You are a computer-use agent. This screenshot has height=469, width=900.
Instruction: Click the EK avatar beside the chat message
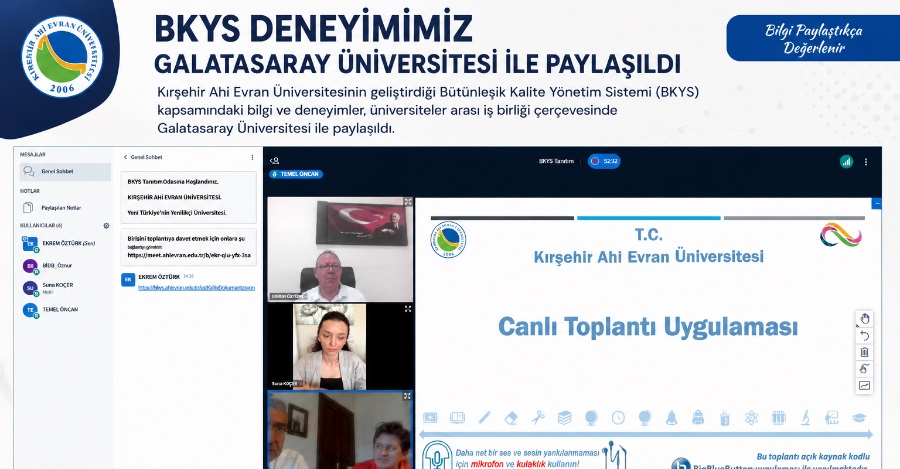[x=128, y=280]
